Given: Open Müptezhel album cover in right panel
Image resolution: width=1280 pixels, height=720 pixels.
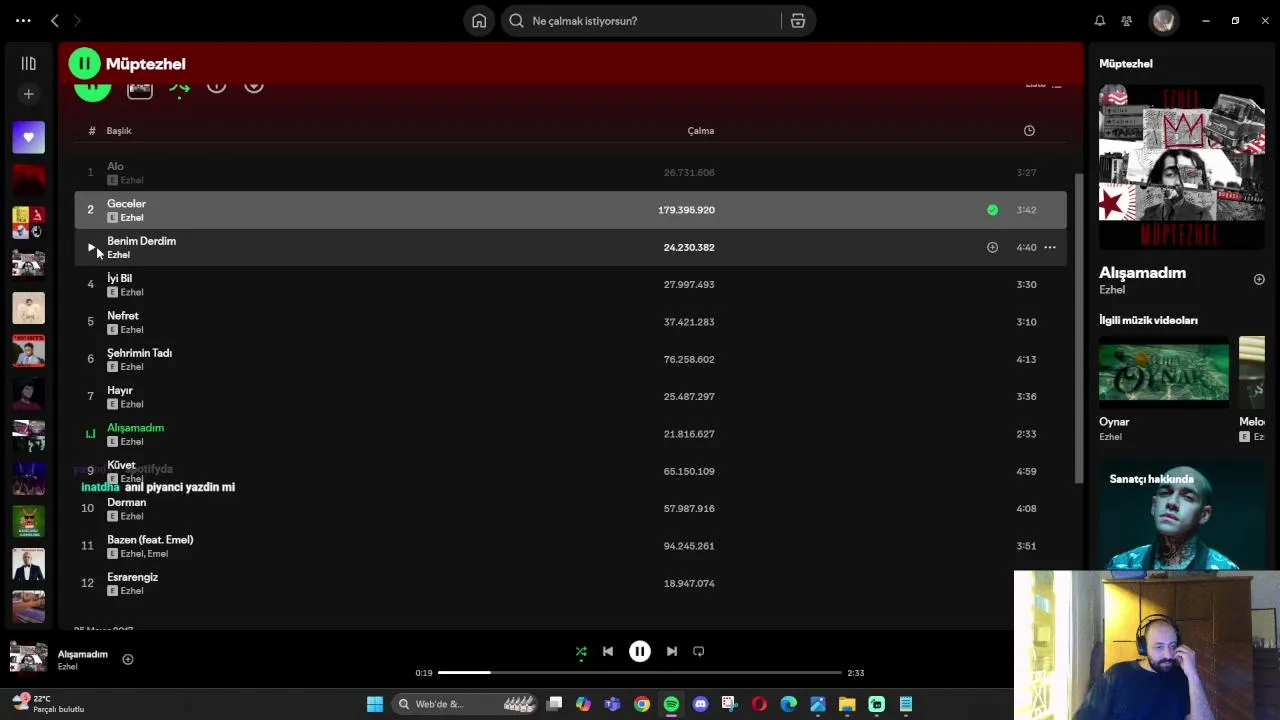Looking at the screenshot, I should pyautogui.click(x=1182, y=166).
